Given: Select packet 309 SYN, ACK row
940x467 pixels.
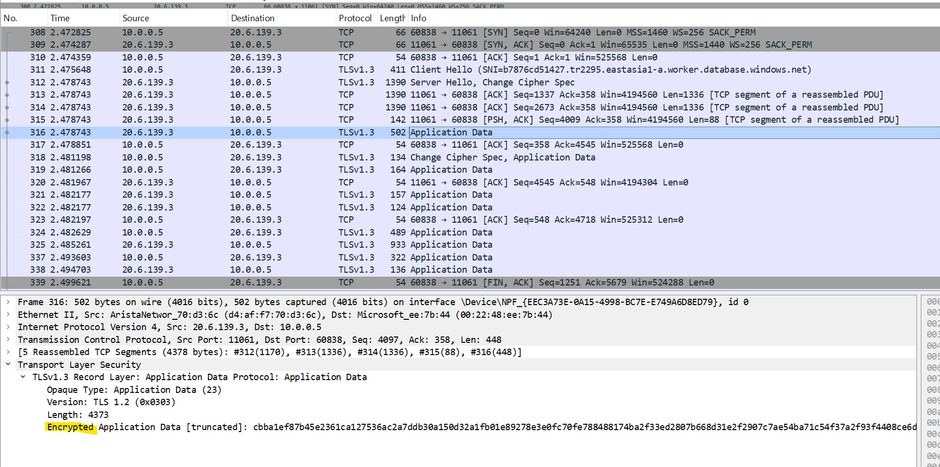Looking at the screenshot, I should [470, 45].
